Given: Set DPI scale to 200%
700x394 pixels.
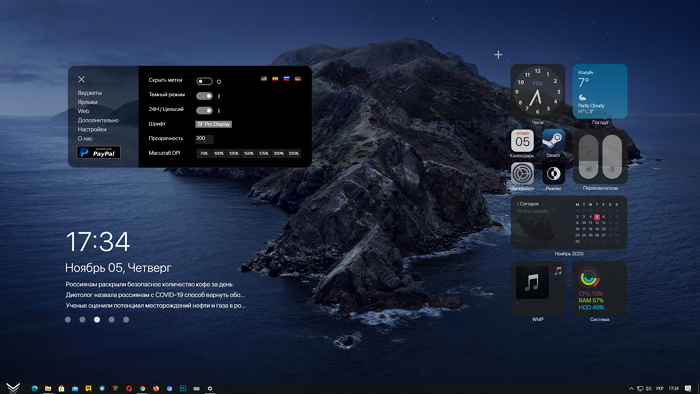Looking at the screenshot, I should (x=279, y=153).
